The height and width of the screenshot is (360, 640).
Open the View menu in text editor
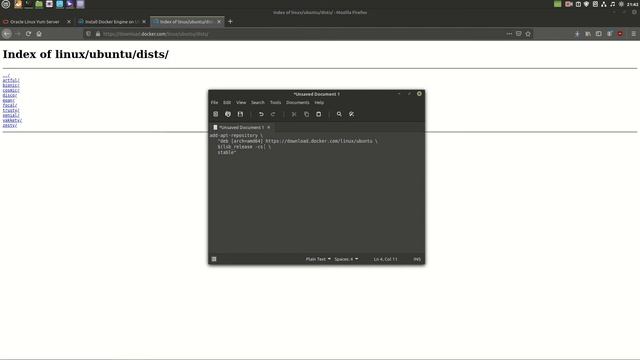click(241, 102)
